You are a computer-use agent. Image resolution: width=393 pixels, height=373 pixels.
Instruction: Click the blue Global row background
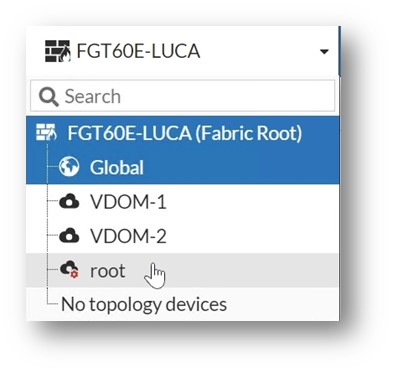[182, 167]
